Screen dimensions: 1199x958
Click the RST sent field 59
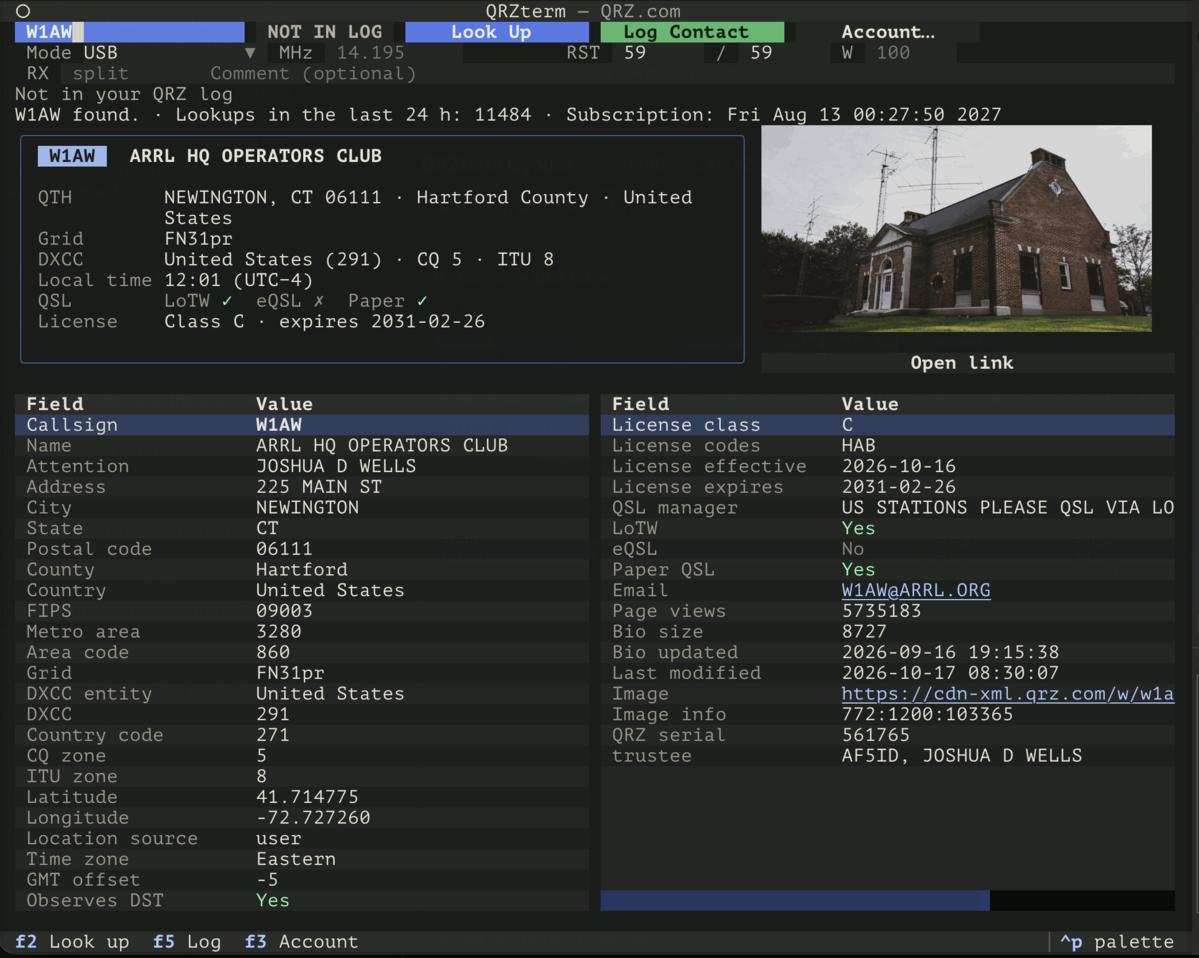tap(659, 53)
